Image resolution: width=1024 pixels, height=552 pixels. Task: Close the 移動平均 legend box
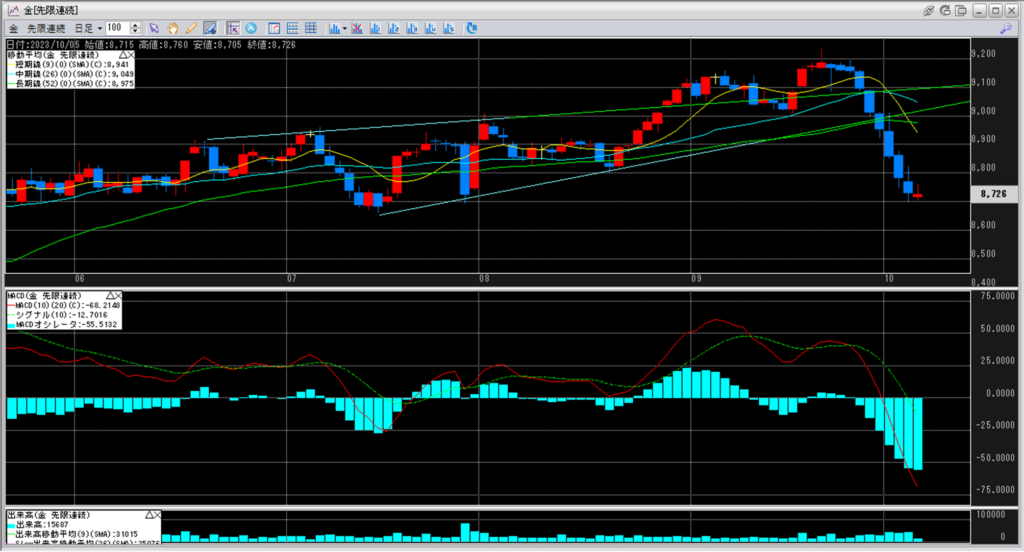(133, 54)
